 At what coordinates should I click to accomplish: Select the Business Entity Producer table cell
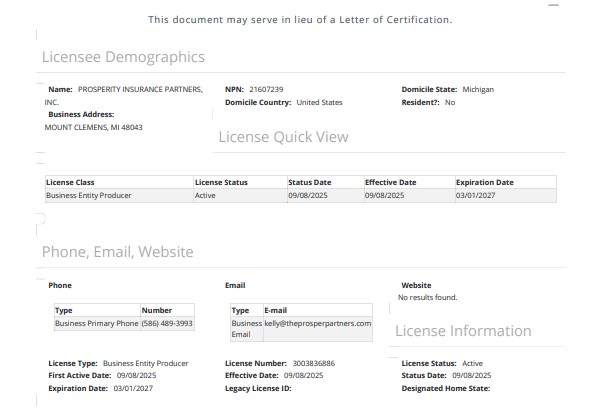pyautogui.click(x=119, y=195)
